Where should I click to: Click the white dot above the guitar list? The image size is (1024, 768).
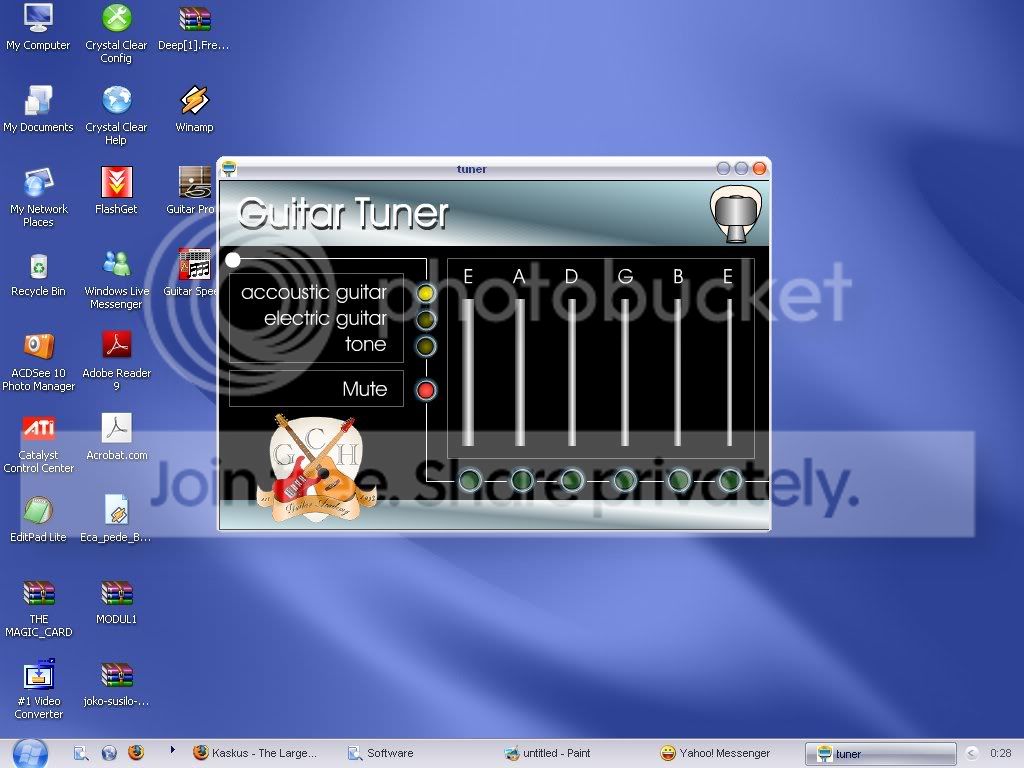(x=232, y=260)
